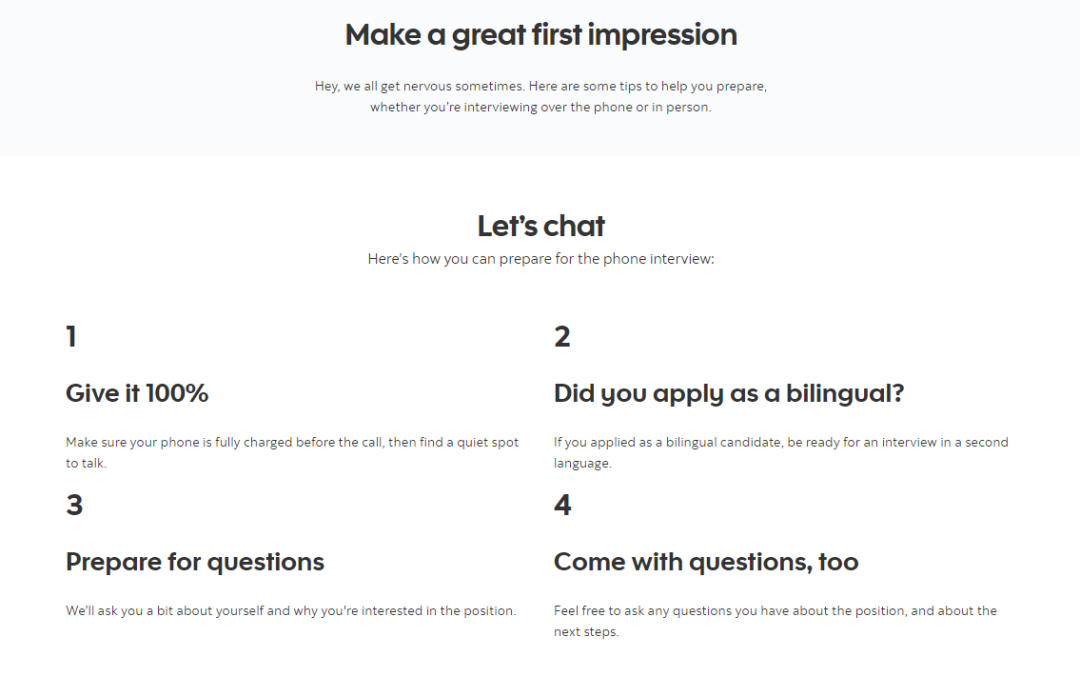1080x677 pixels.
Task: Click the 'We'll ask you a bit' description
Action: pos(291,611)
